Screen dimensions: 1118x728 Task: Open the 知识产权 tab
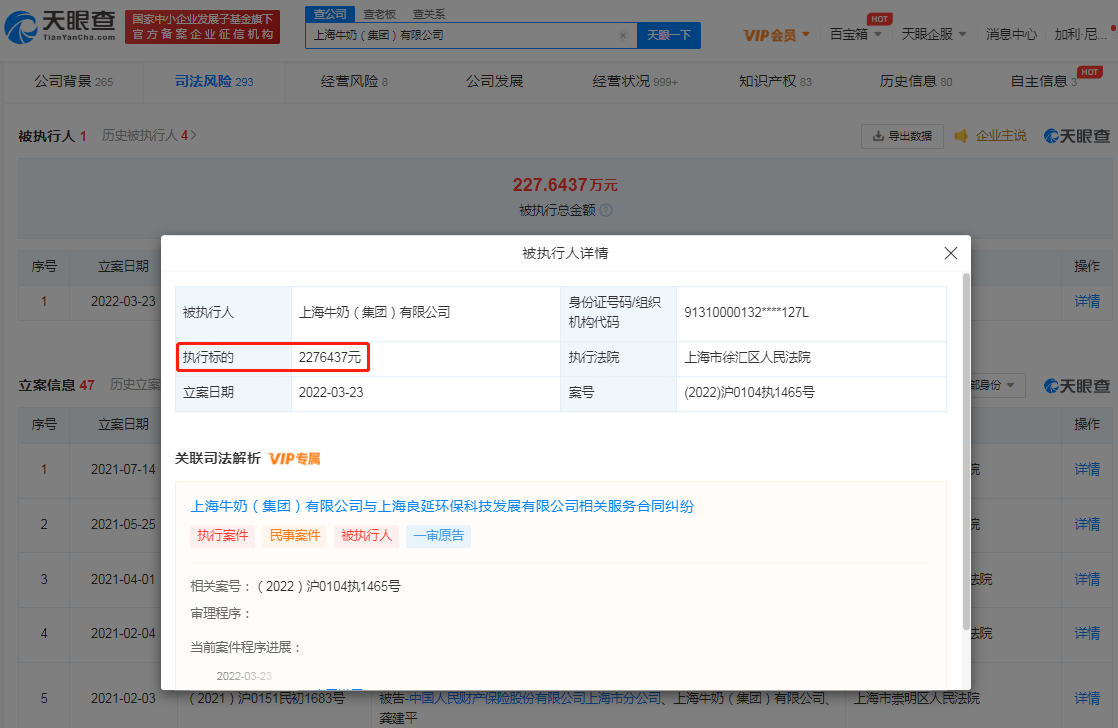(x=775, y=81)
